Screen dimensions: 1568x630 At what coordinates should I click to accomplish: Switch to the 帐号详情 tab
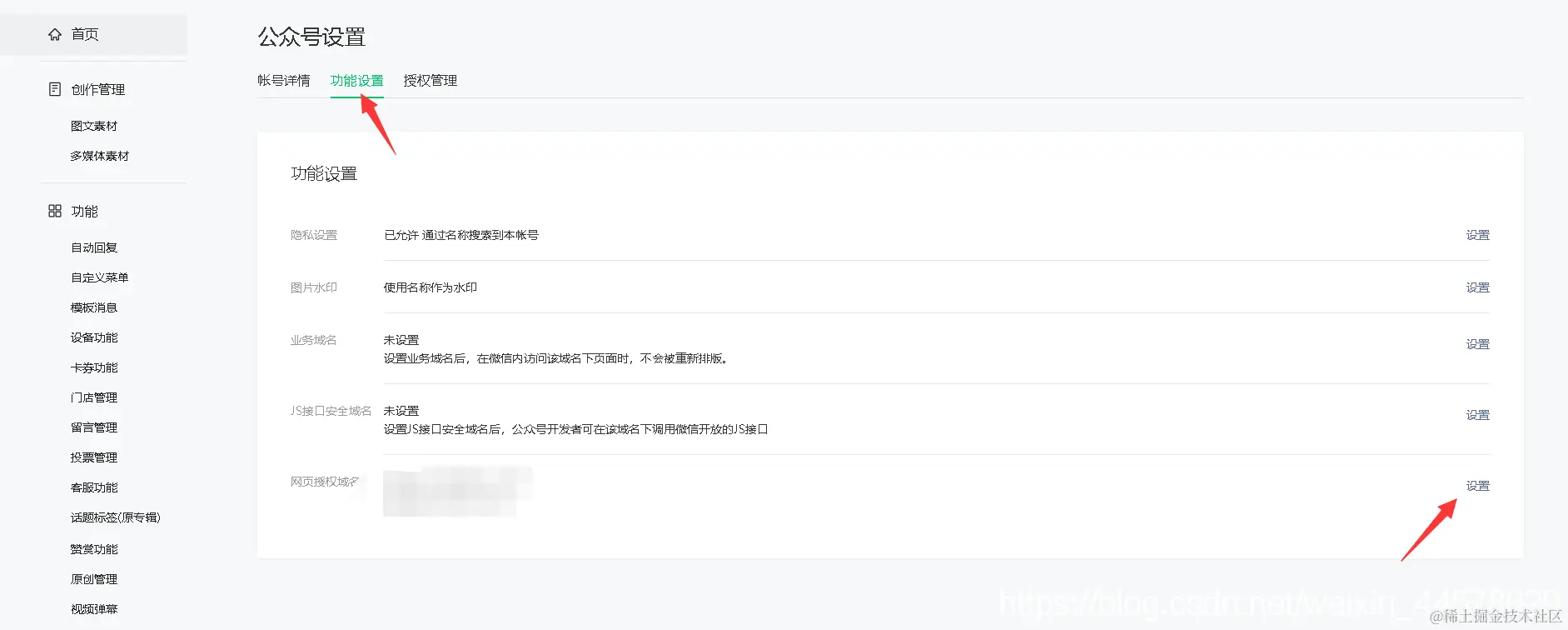point(284,81)
